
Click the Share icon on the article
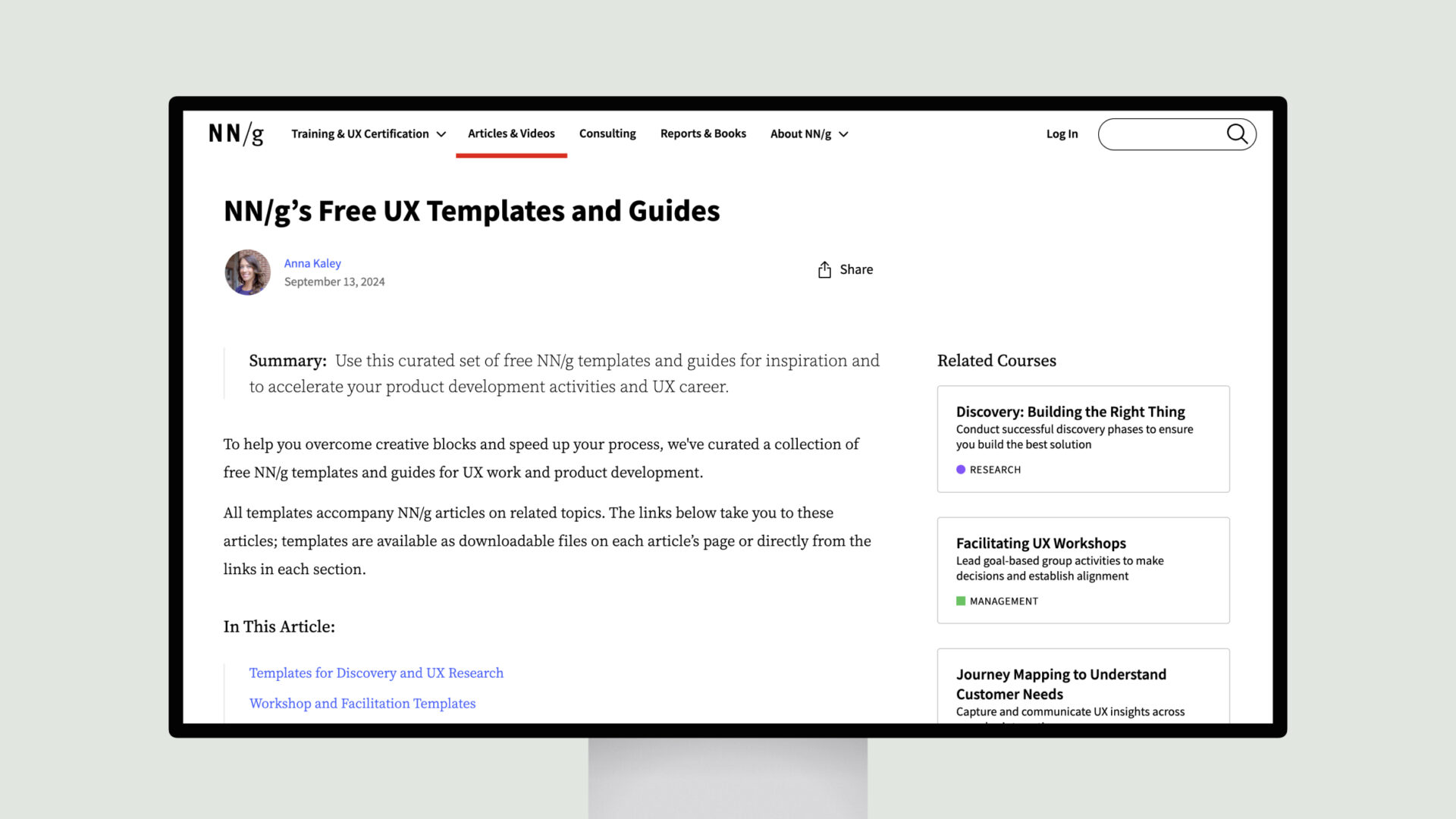[x=824, y=269]
